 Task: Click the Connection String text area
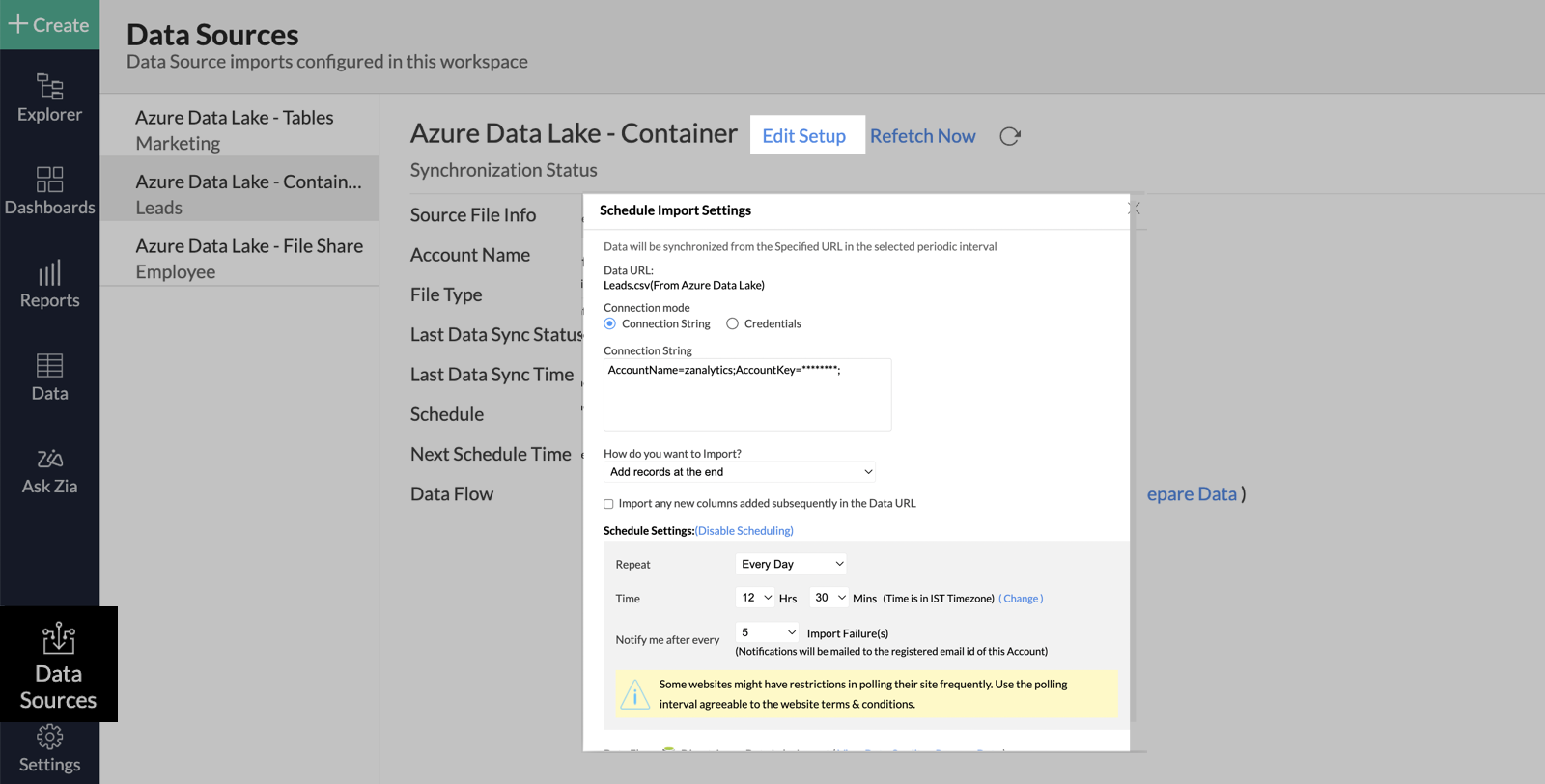pyautogui.click(x=746, y=395)
